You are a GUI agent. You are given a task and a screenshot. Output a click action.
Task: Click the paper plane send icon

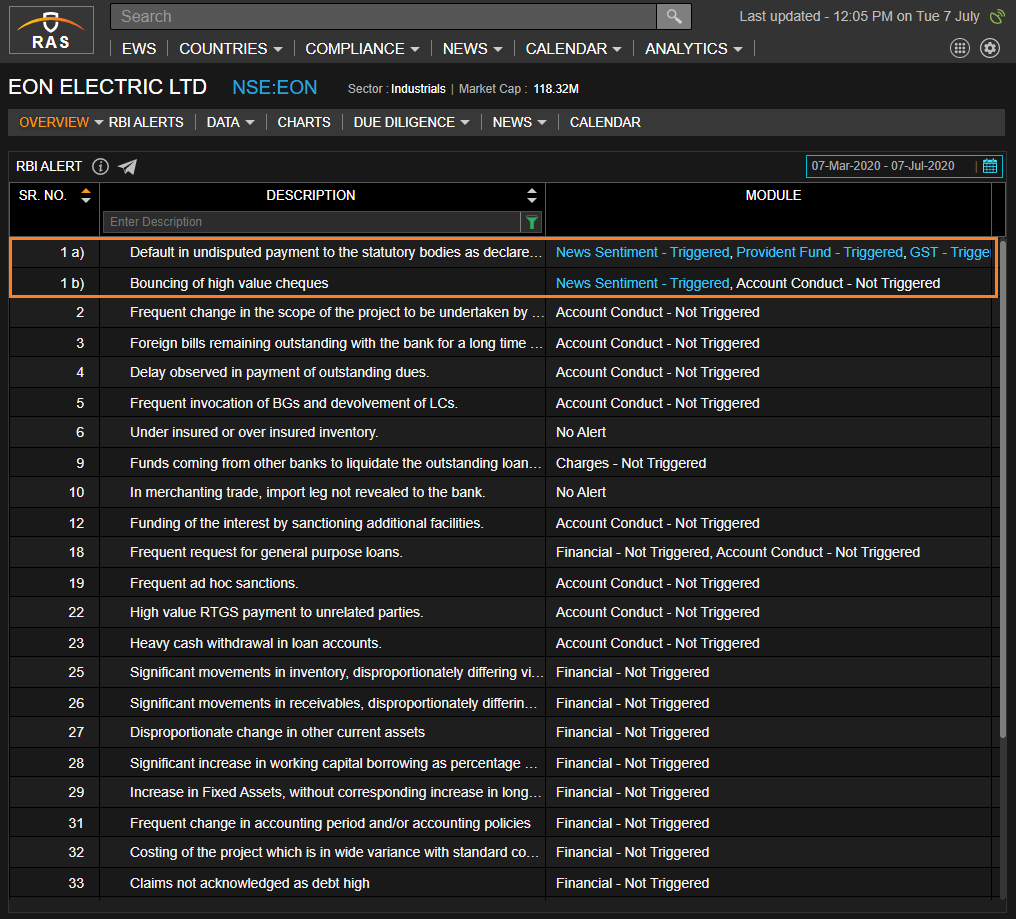127,167
